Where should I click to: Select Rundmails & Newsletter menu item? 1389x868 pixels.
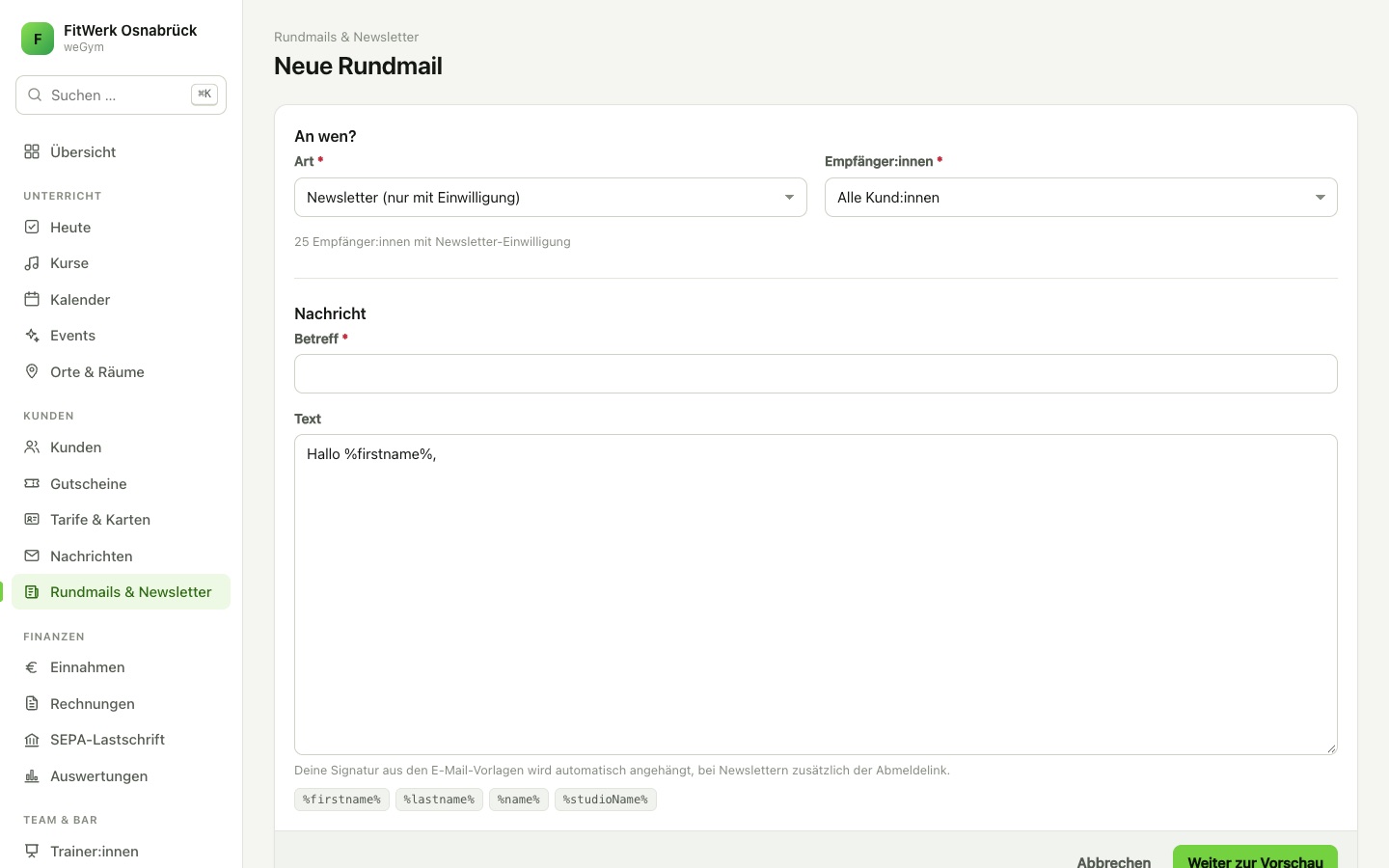(121, 592)
